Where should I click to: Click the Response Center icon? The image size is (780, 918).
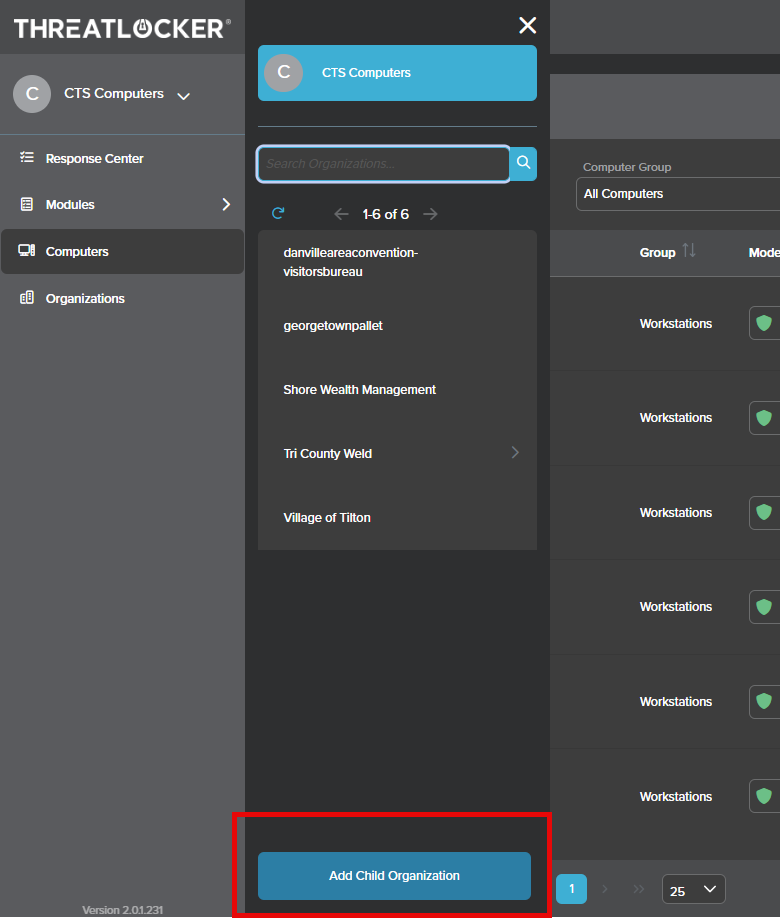(27, 157)
